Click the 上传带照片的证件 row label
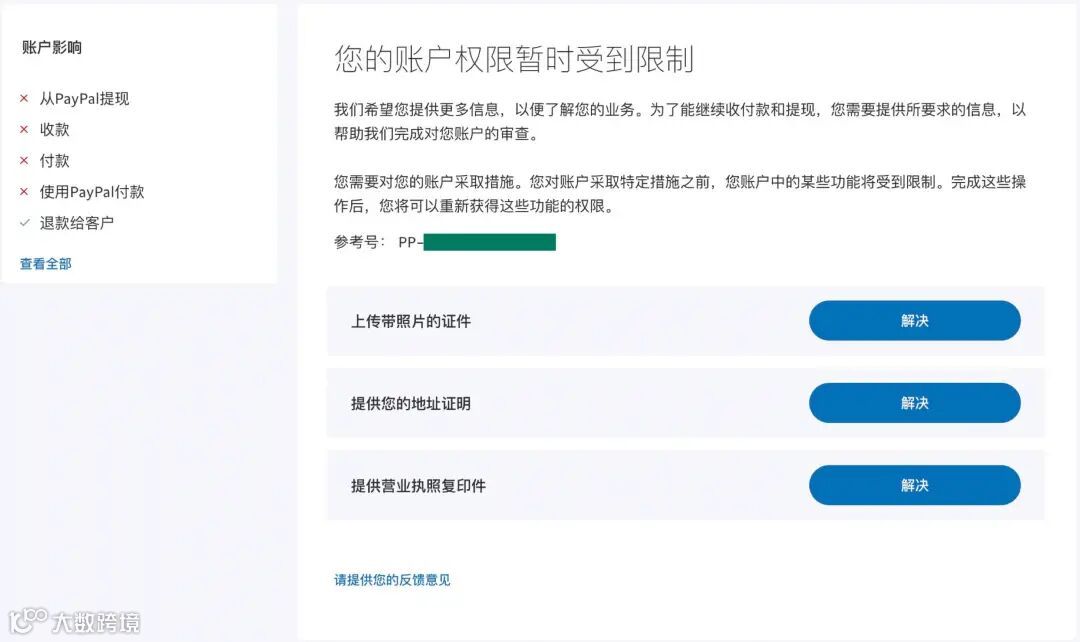Viewport: 1080px width, 642px height. pos(410,322)
